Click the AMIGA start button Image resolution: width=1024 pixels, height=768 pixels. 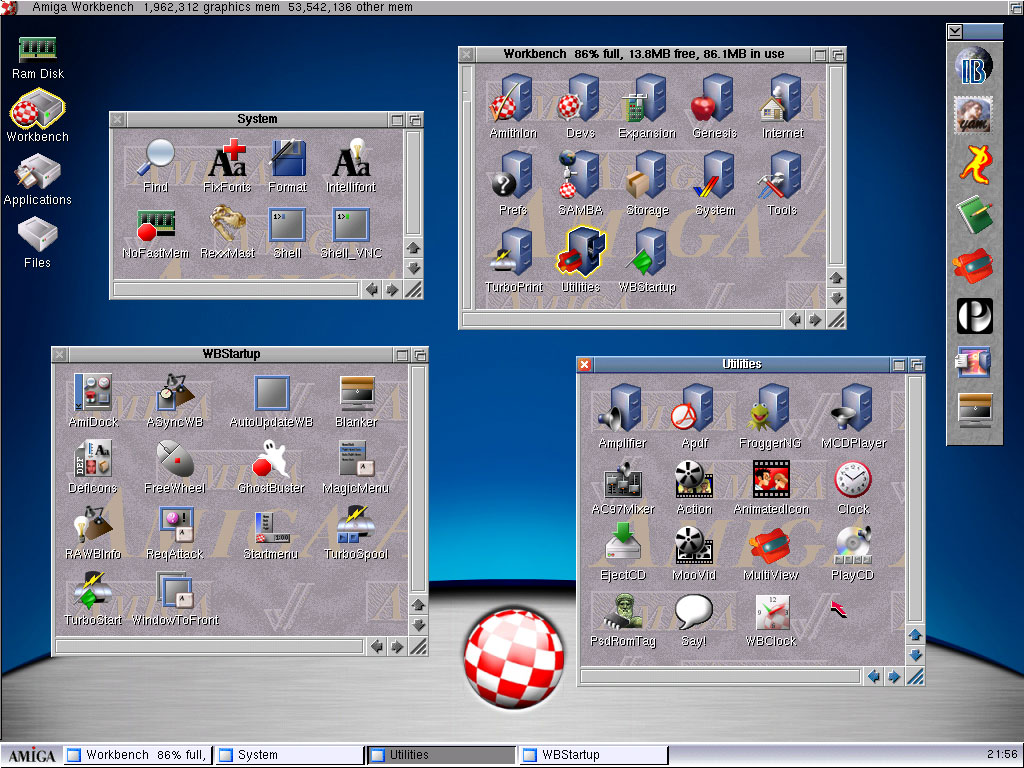tap(30, 755)
